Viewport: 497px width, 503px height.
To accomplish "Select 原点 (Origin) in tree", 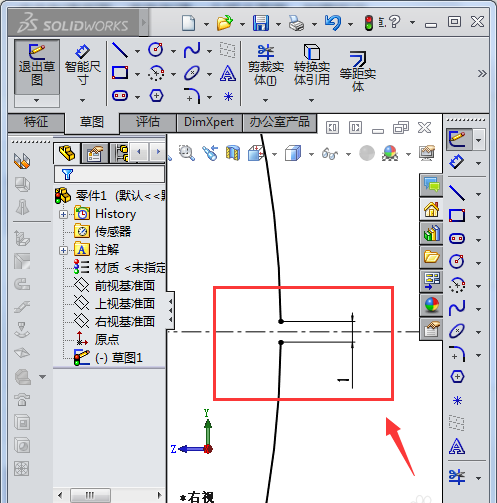I will [x=97, y=340].
